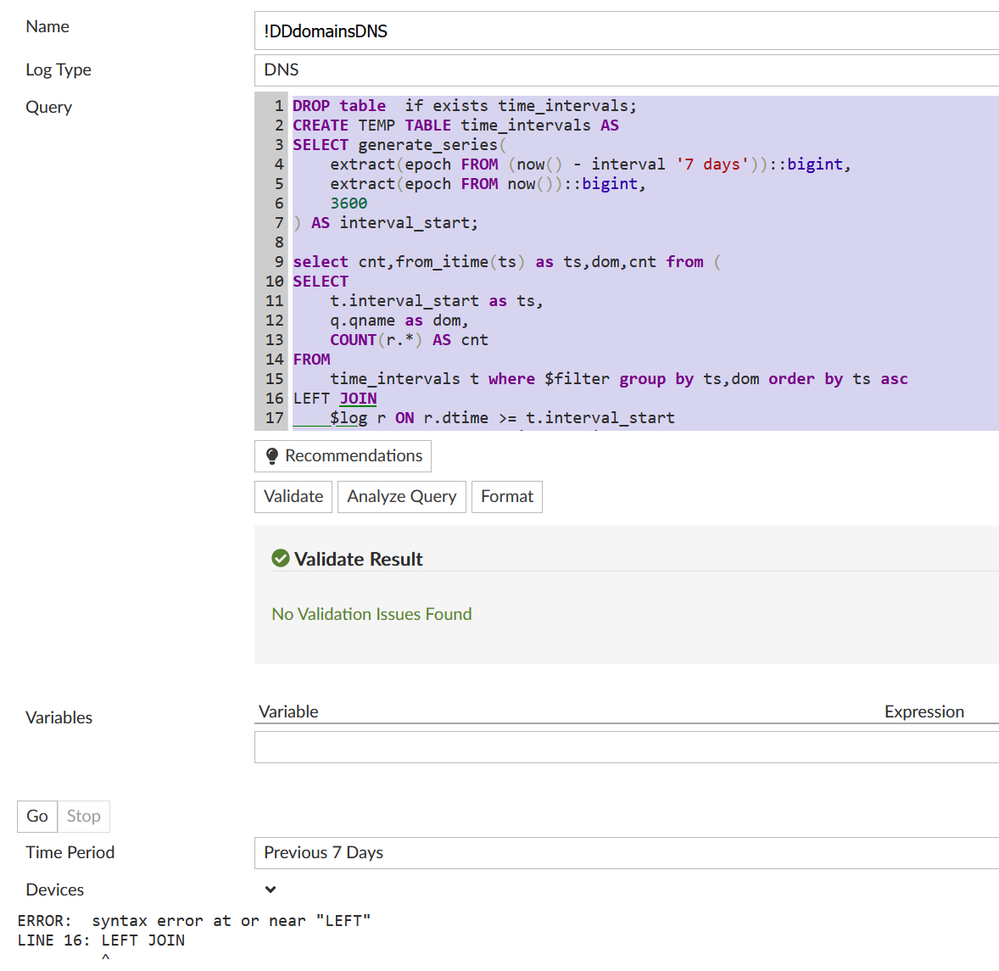Click the Stop button
999x971 pixels.
click(x=83, y=816)
